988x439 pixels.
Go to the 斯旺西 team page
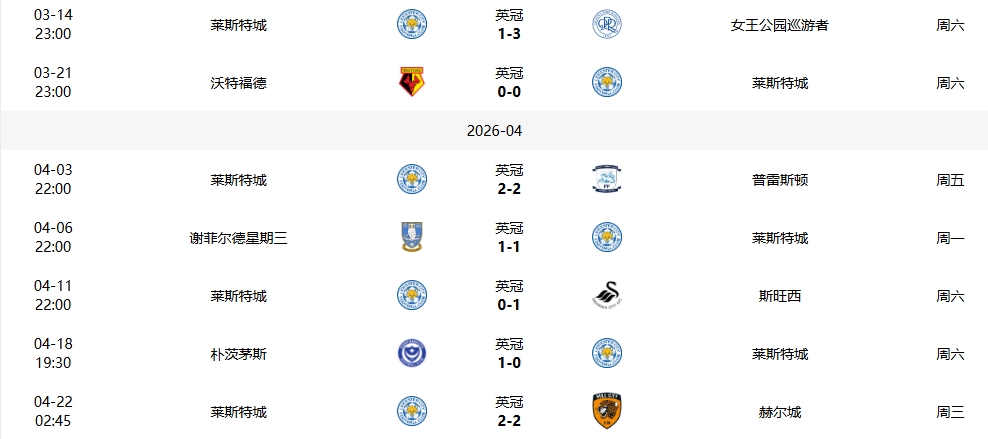pyautogui.click(x=779, y=297)
